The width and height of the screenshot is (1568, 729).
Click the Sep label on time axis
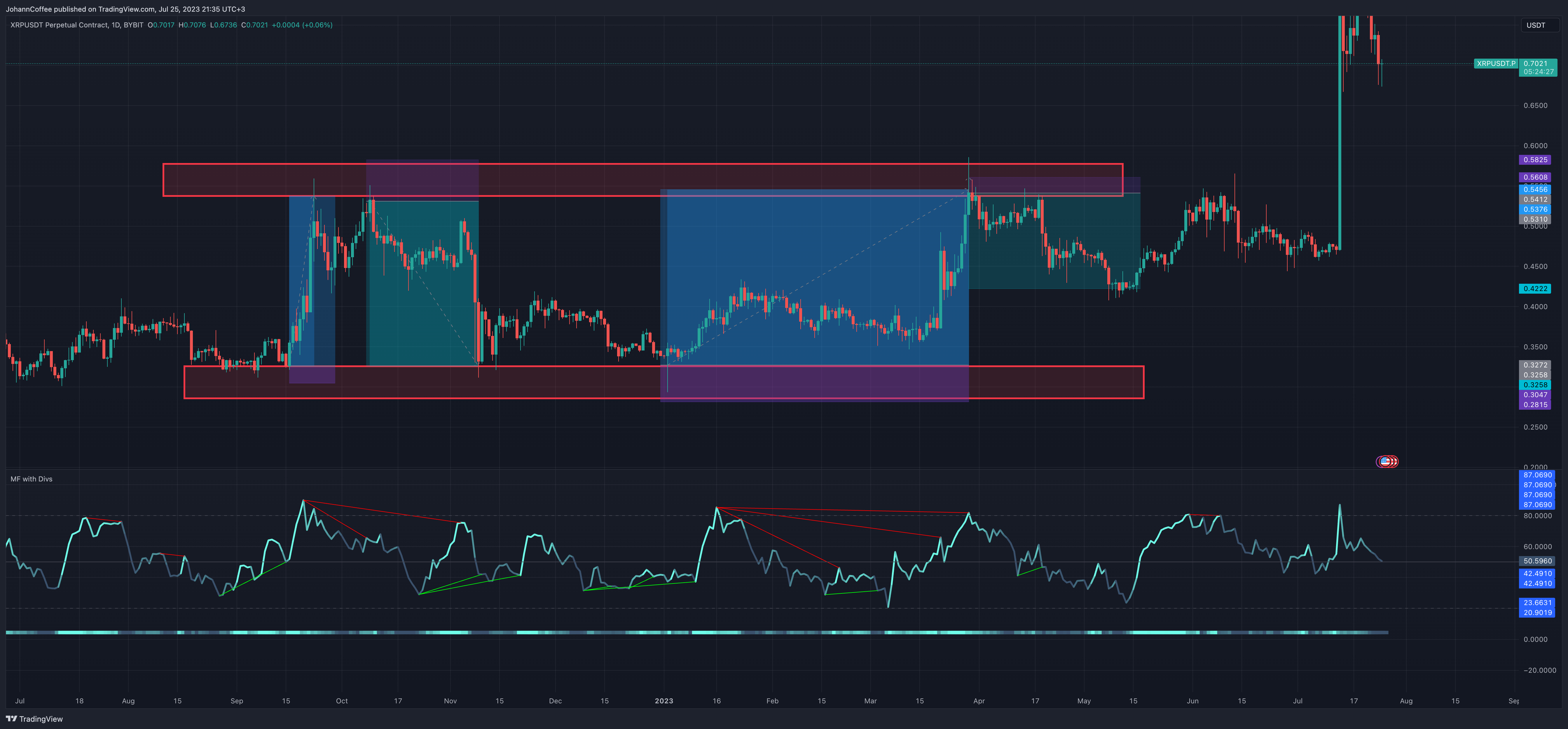237,701
